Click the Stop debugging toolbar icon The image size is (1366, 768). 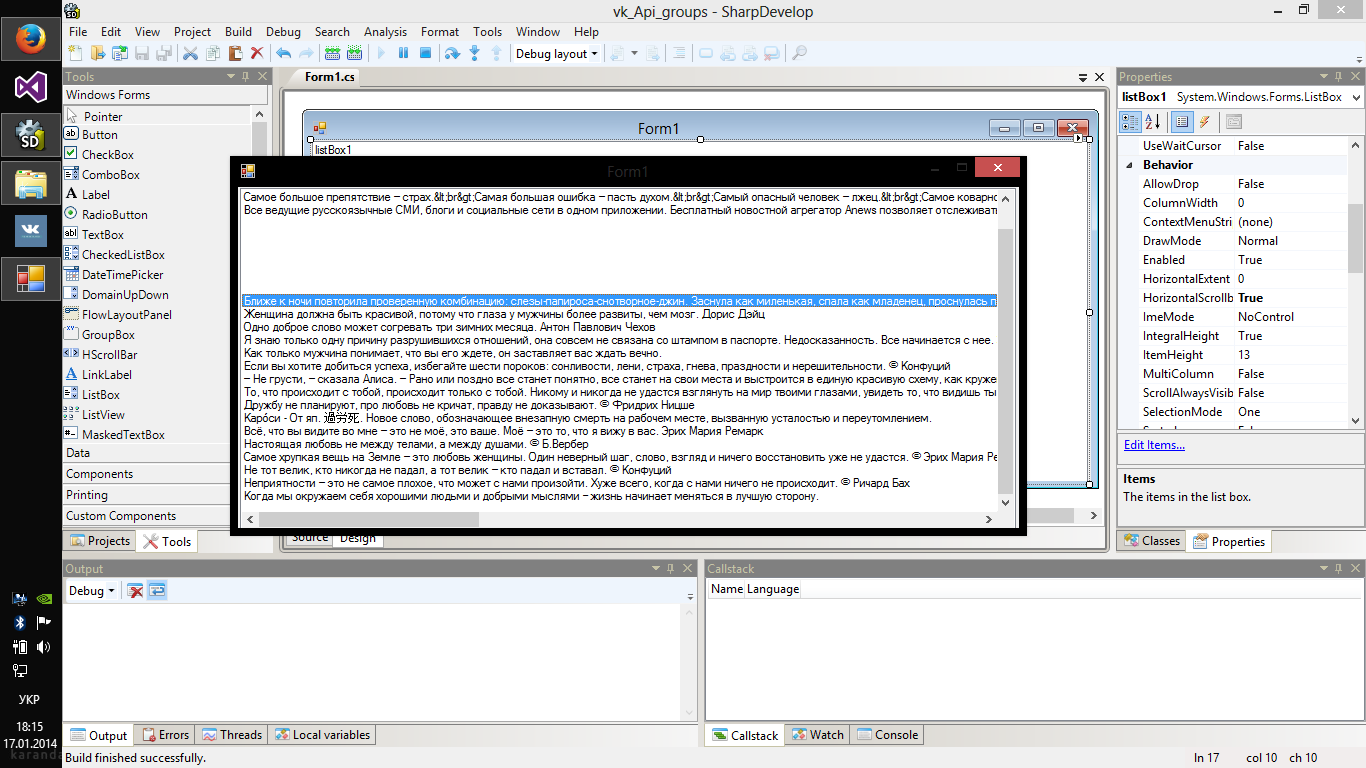[425, 53]
